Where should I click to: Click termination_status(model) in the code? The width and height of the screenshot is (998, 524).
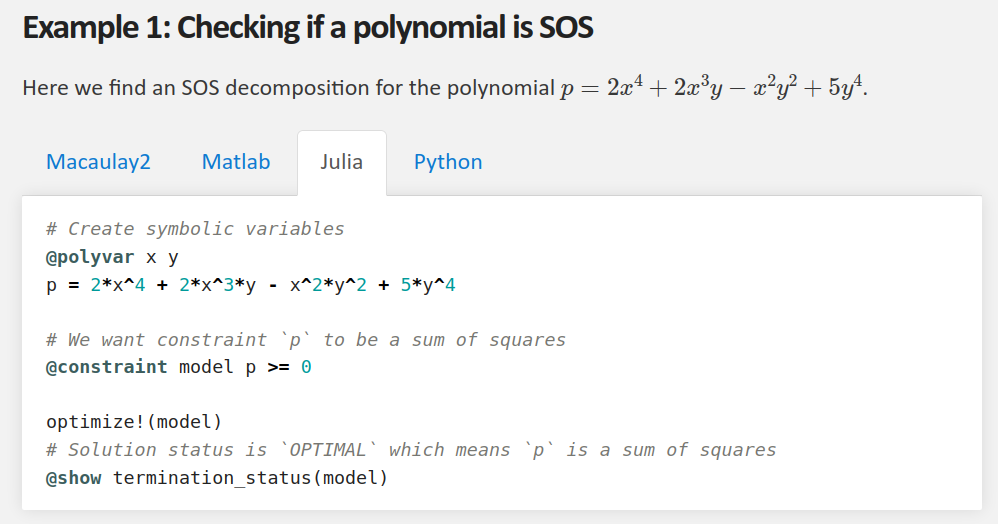click(x=250, y=478)
